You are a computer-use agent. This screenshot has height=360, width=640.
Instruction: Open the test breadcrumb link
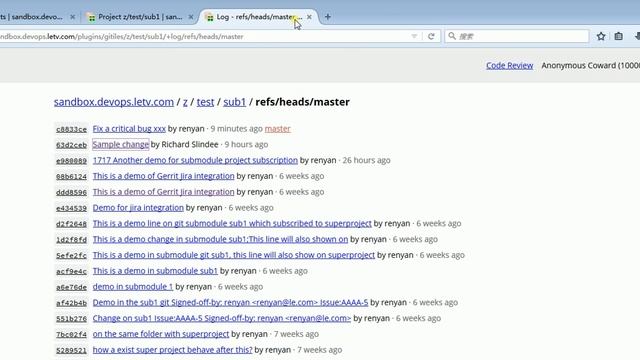pyautogui.click(x=205, y=102)
